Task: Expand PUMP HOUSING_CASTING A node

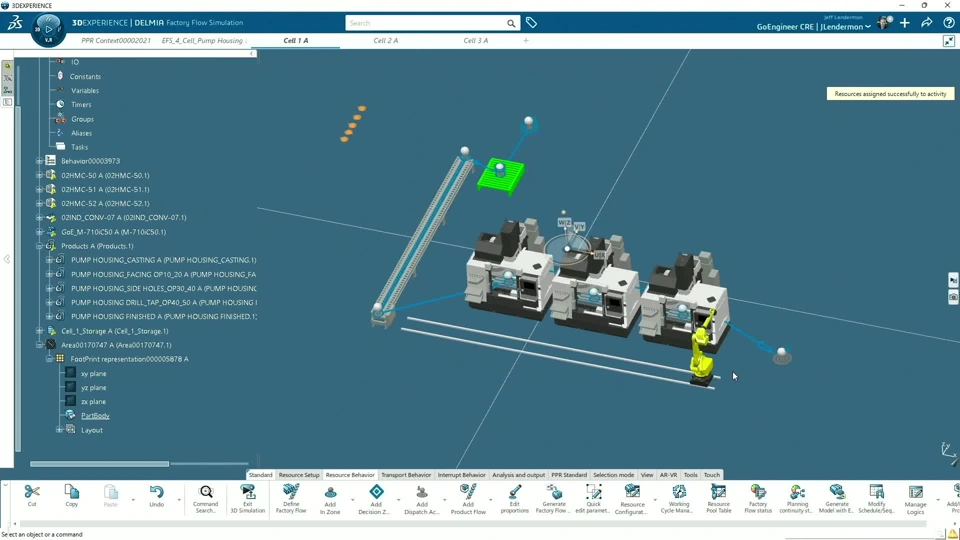Action: click(50, 260)
